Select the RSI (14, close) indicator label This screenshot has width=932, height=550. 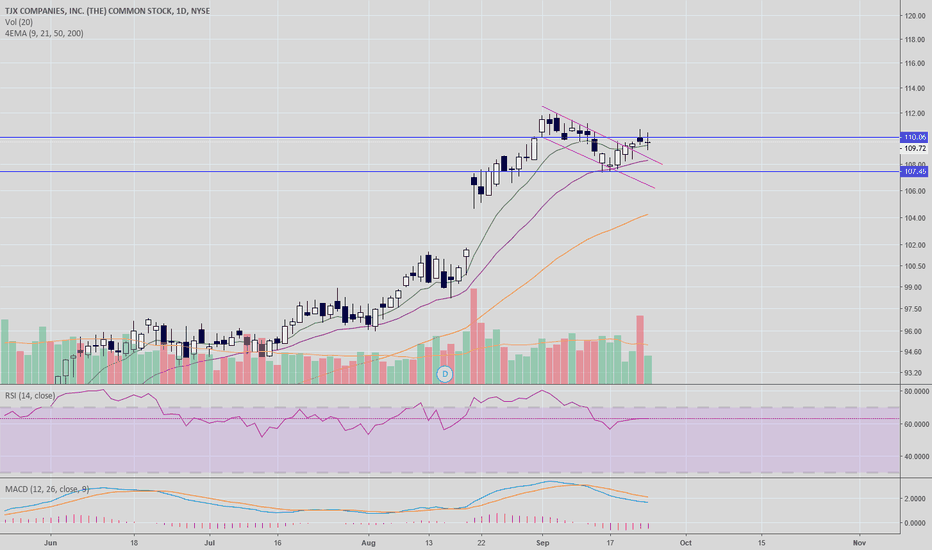30,395
